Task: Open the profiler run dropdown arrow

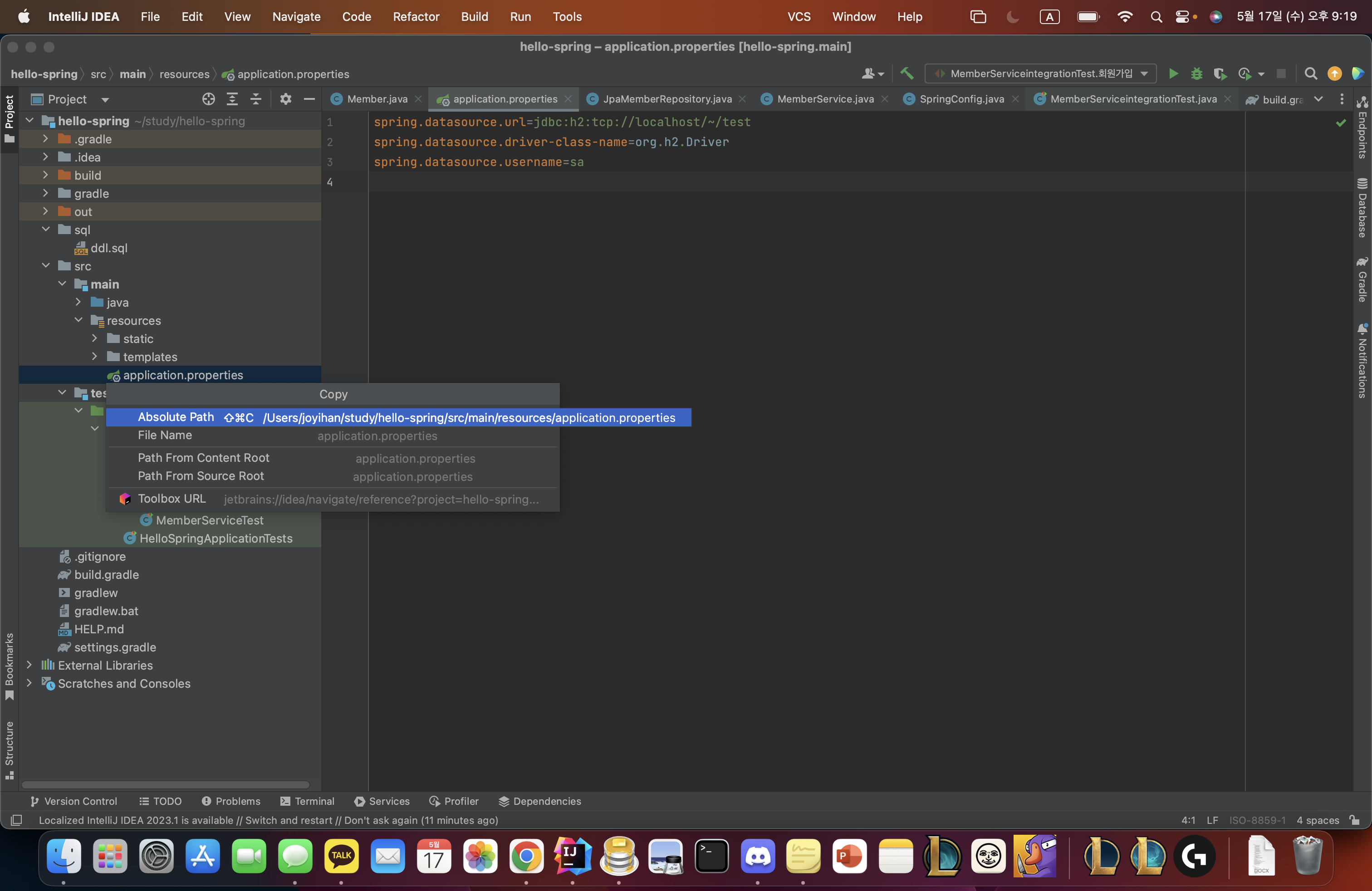Action: pyautogui.click(x=1261, y=74)
